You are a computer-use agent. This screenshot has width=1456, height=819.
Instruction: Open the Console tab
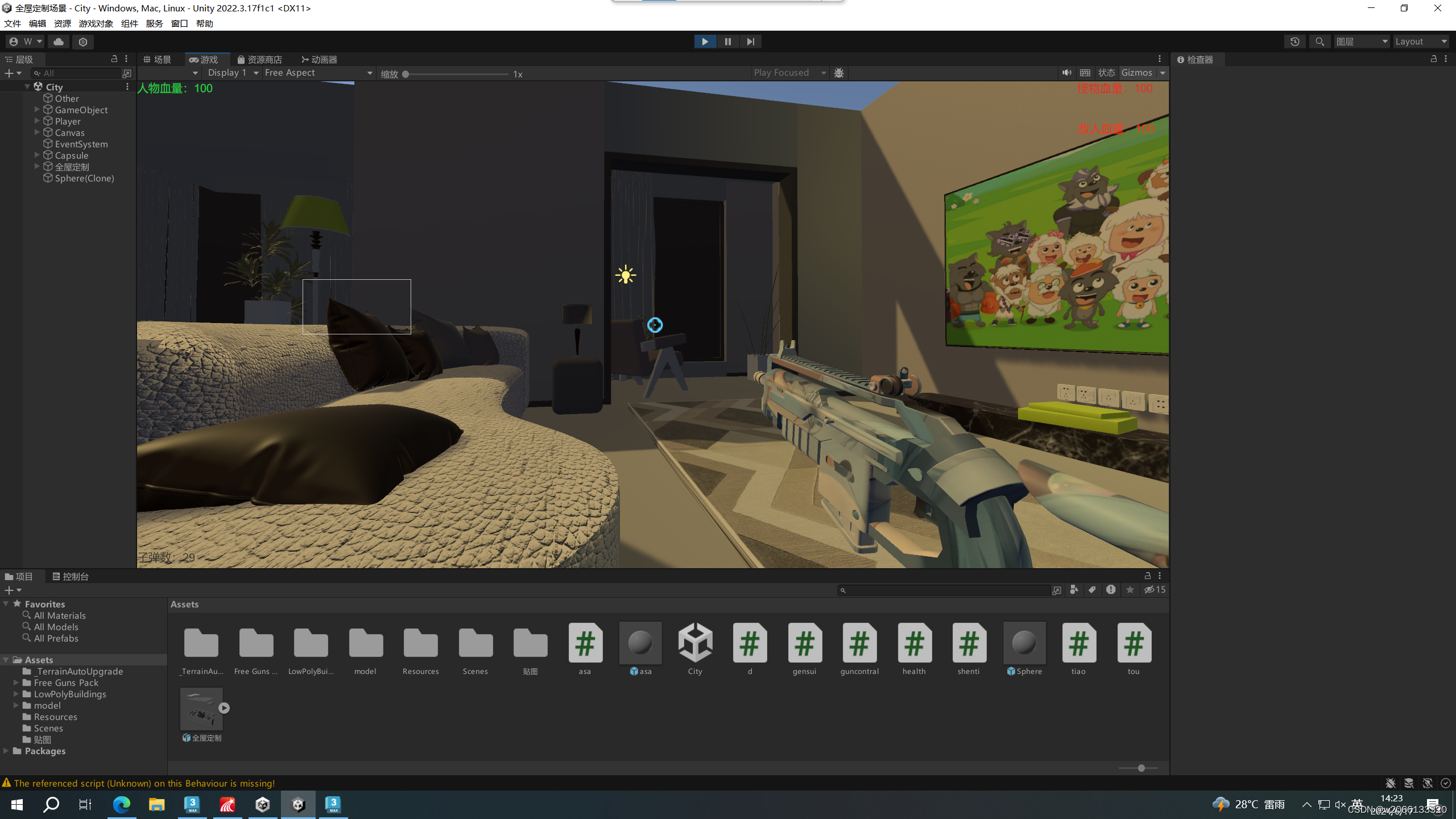(x=71, y=576)
